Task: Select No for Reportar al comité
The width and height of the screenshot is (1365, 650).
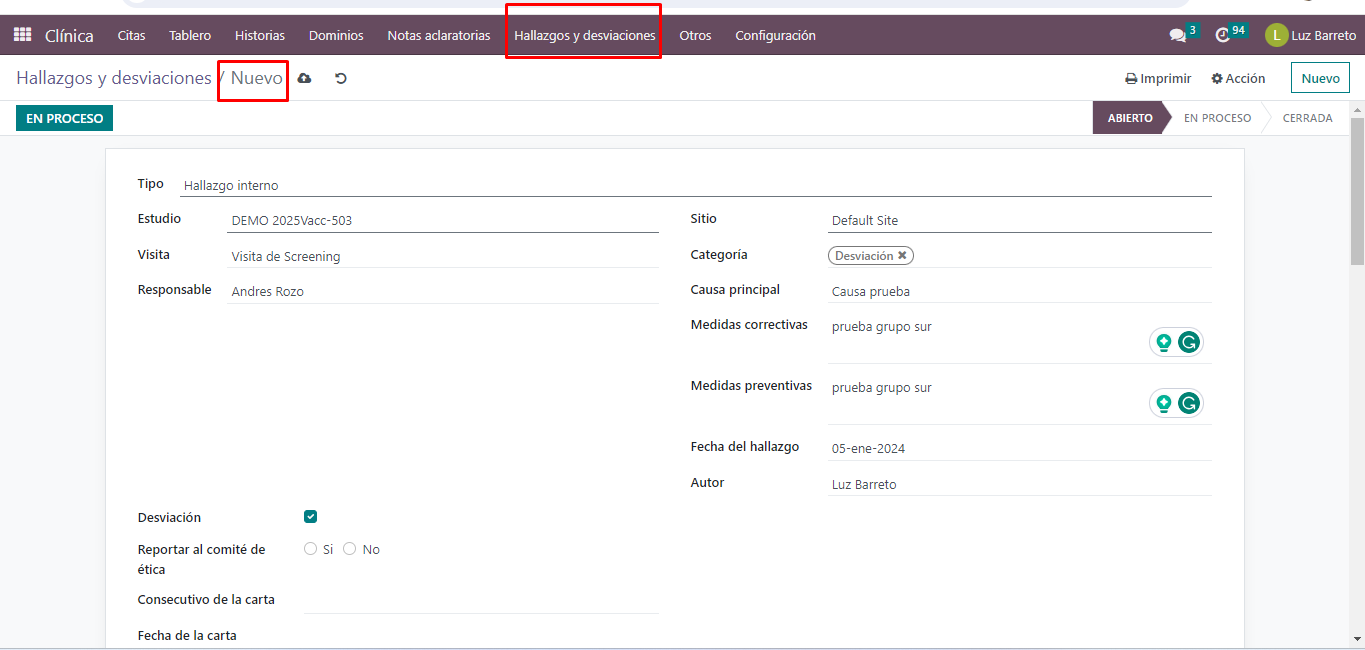Action: [x=350, y=549]
